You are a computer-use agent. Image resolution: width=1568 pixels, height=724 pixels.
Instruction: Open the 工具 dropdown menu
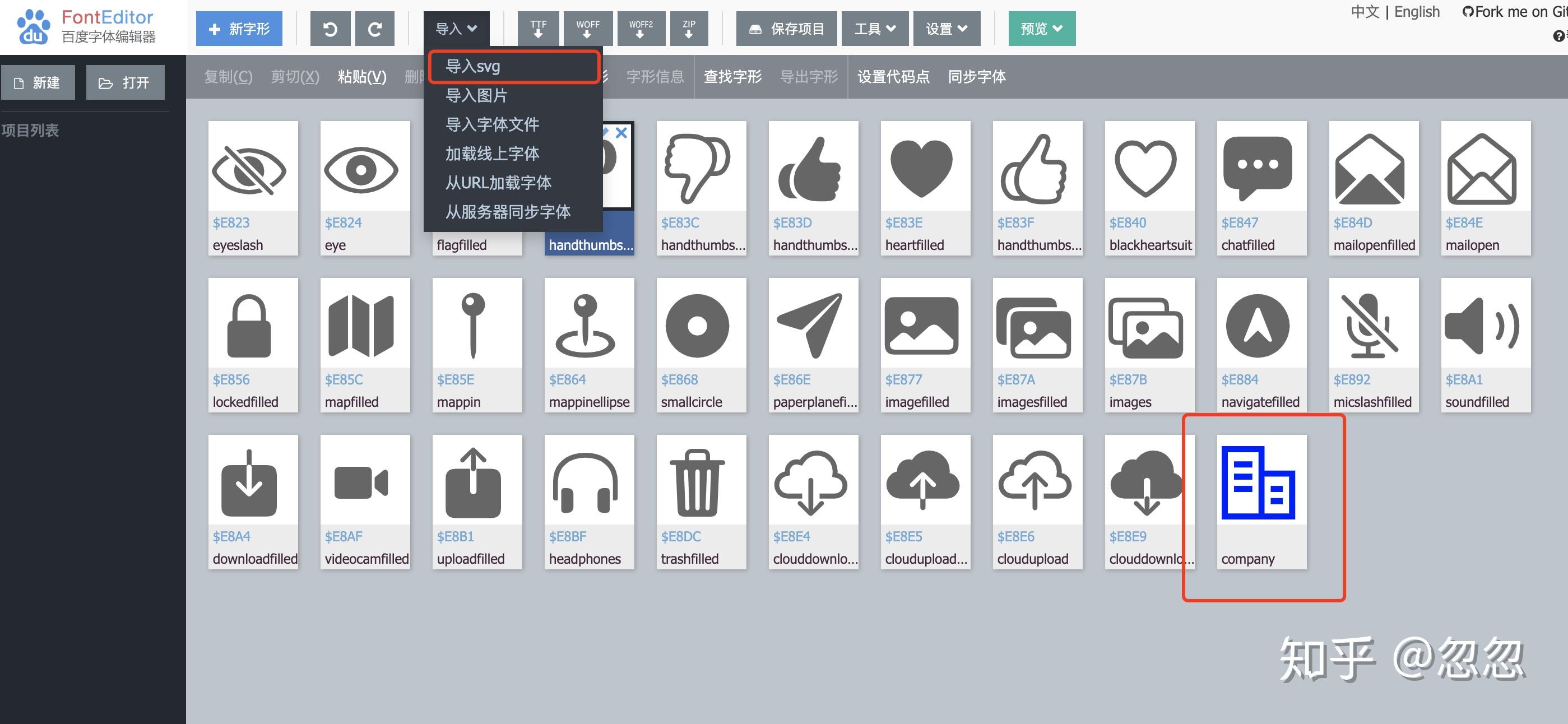[x=874, y=28]
